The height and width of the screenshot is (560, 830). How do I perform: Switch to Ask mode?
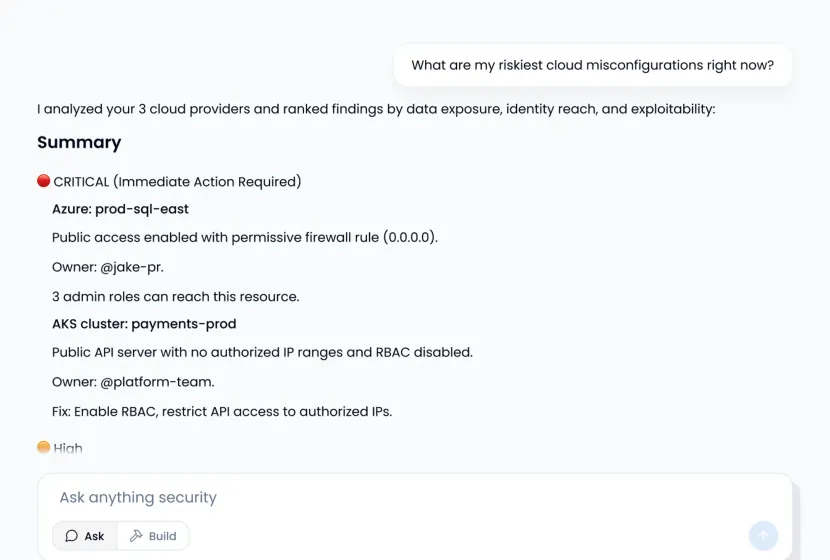(85, 536)
